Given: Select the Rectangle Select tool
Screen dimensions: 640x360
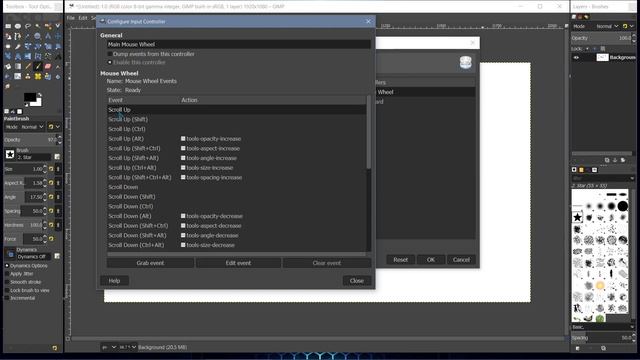Looking at the screenshot, I should tap(8, 26).
